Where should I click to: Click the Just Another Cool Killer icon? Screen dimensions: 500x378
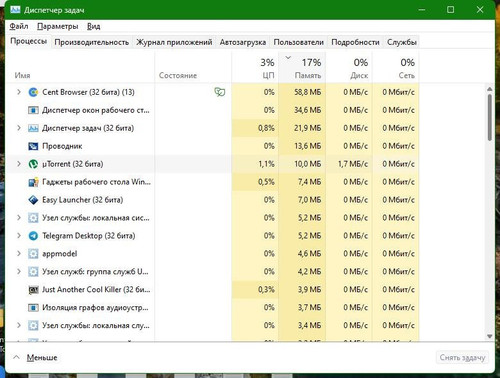(33, 290)
